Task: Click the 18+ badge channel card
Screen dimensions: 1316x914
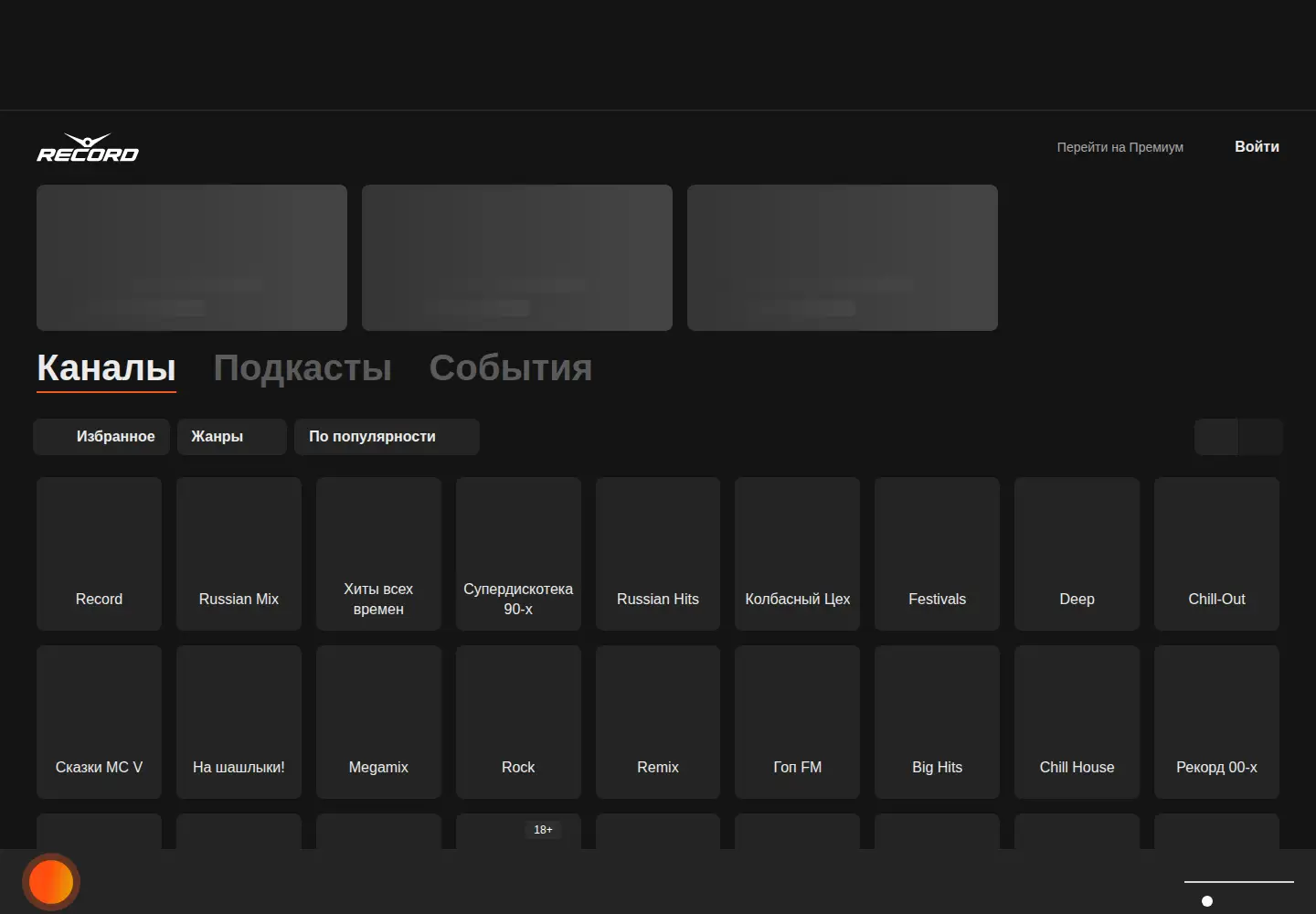Action: pos(518,831)
